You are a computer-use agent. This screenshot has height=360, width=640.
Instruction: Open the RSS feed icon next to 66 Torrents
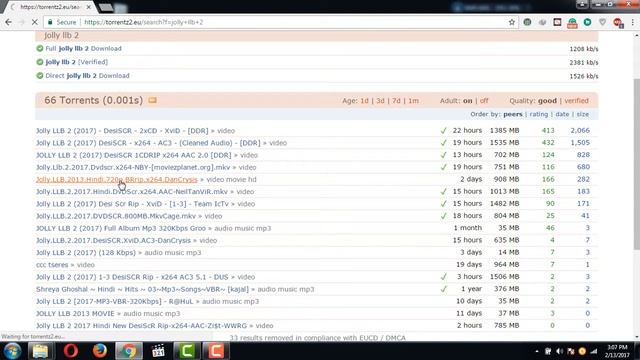coord(152,100)
